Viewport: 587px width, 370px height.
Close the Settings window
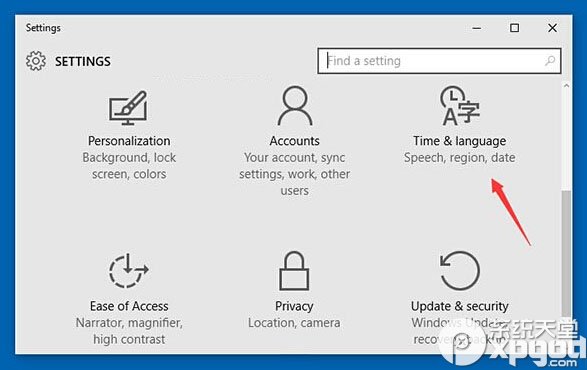point(552,28)
